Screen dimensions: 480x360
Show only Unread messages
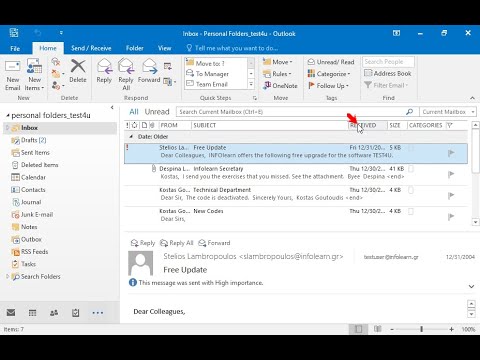[157, 112]
